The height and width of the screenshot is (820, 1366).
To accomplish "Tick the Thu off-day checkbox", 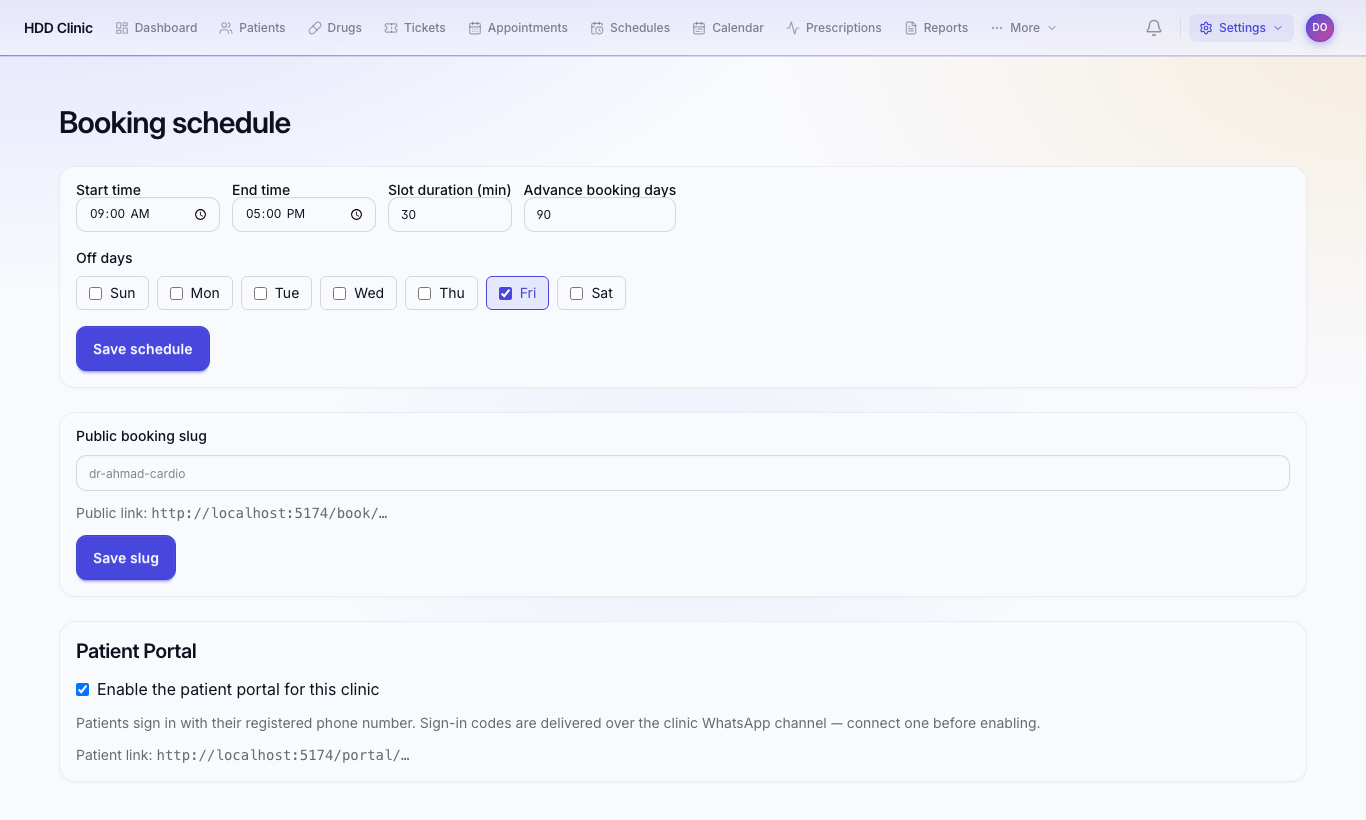I will [x=425, y=293].
